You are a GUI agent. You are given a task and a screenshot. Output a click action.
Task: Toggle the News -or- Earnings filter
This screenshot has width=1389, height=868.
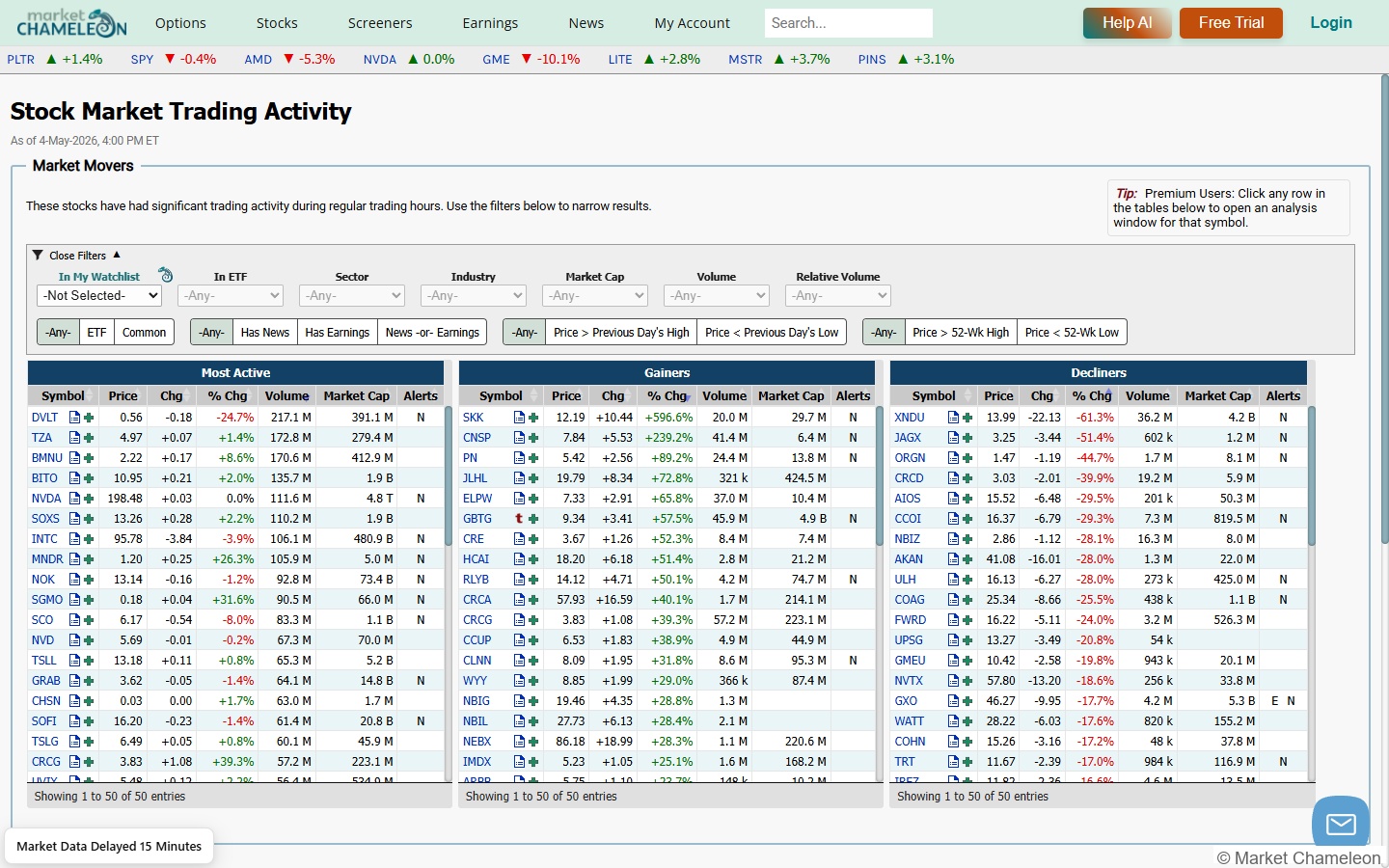pyautogui.click(x=432, y=332)
